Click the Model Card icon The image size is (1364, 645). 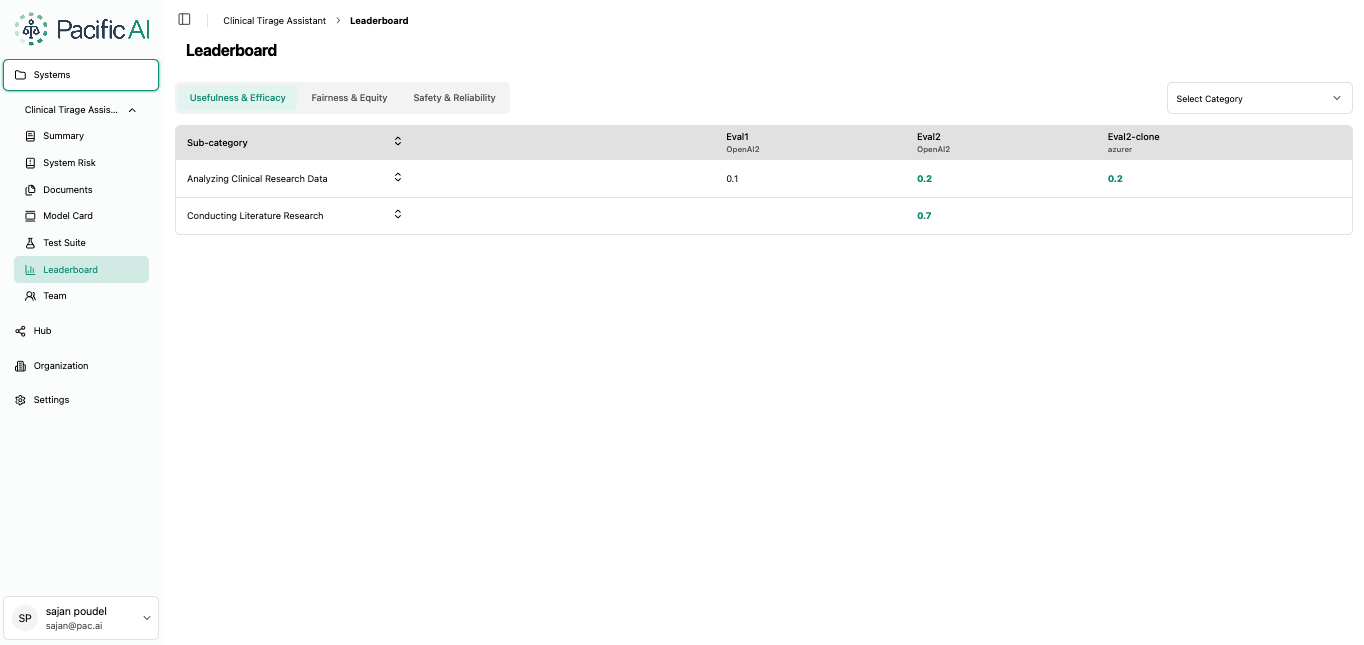(30, 215)
